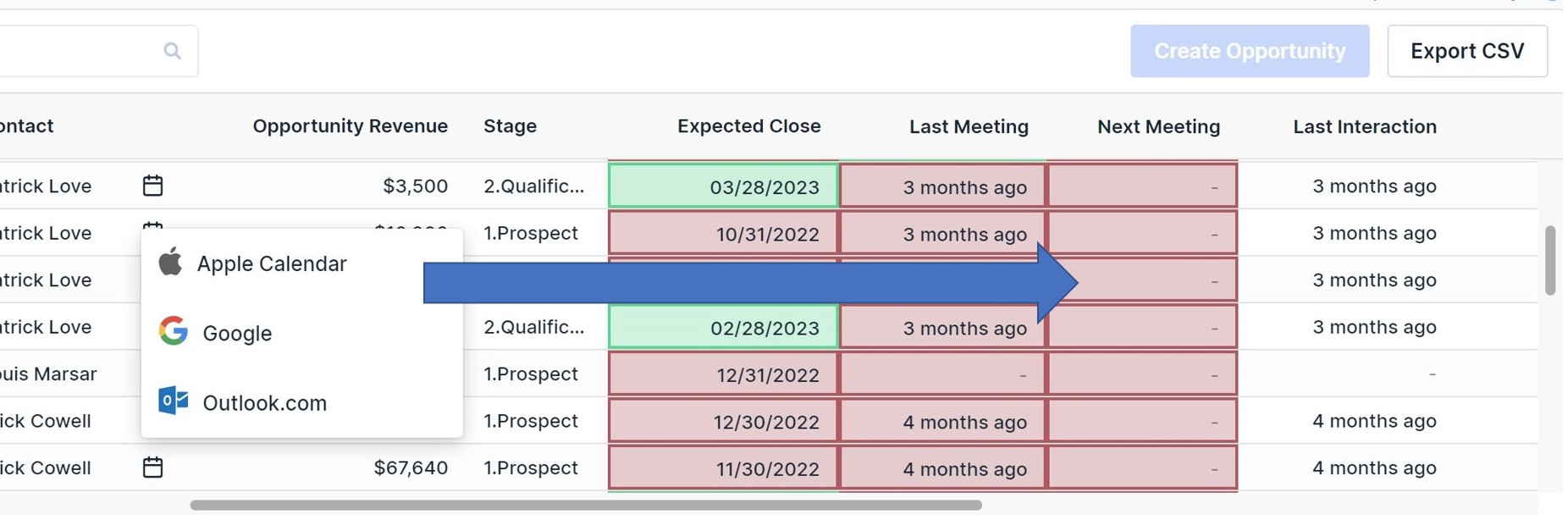Screen dimensions: 1568x515
Task: Click the Outlook.com logo icon
Action: (173, 401)
